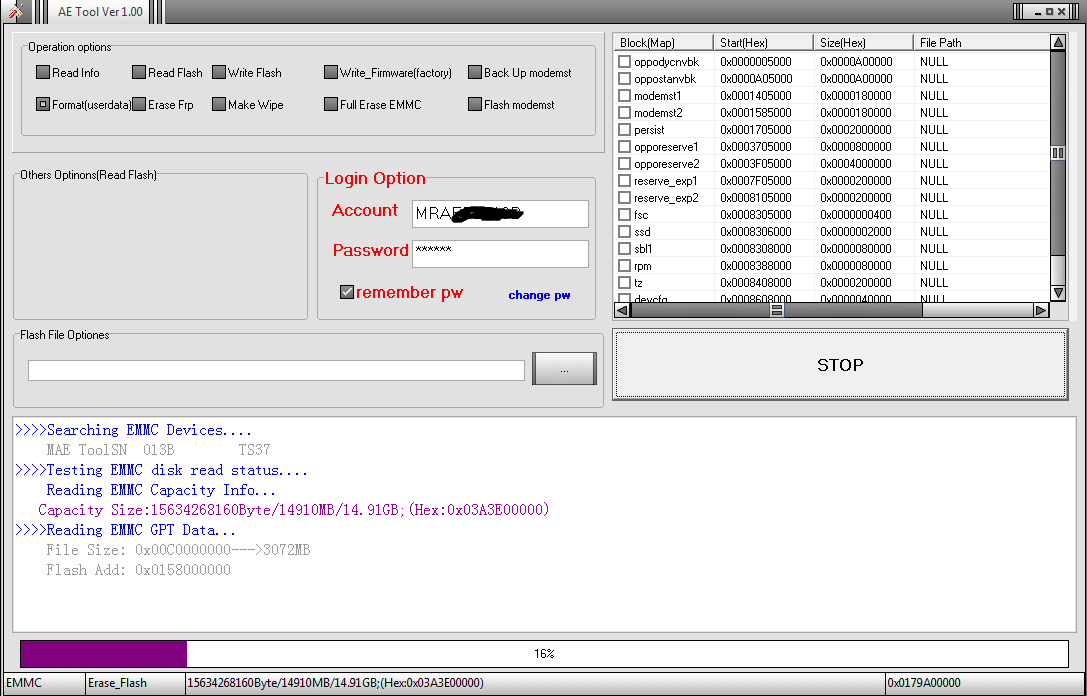Click partition list scroll up arrow

(1058, 42)
